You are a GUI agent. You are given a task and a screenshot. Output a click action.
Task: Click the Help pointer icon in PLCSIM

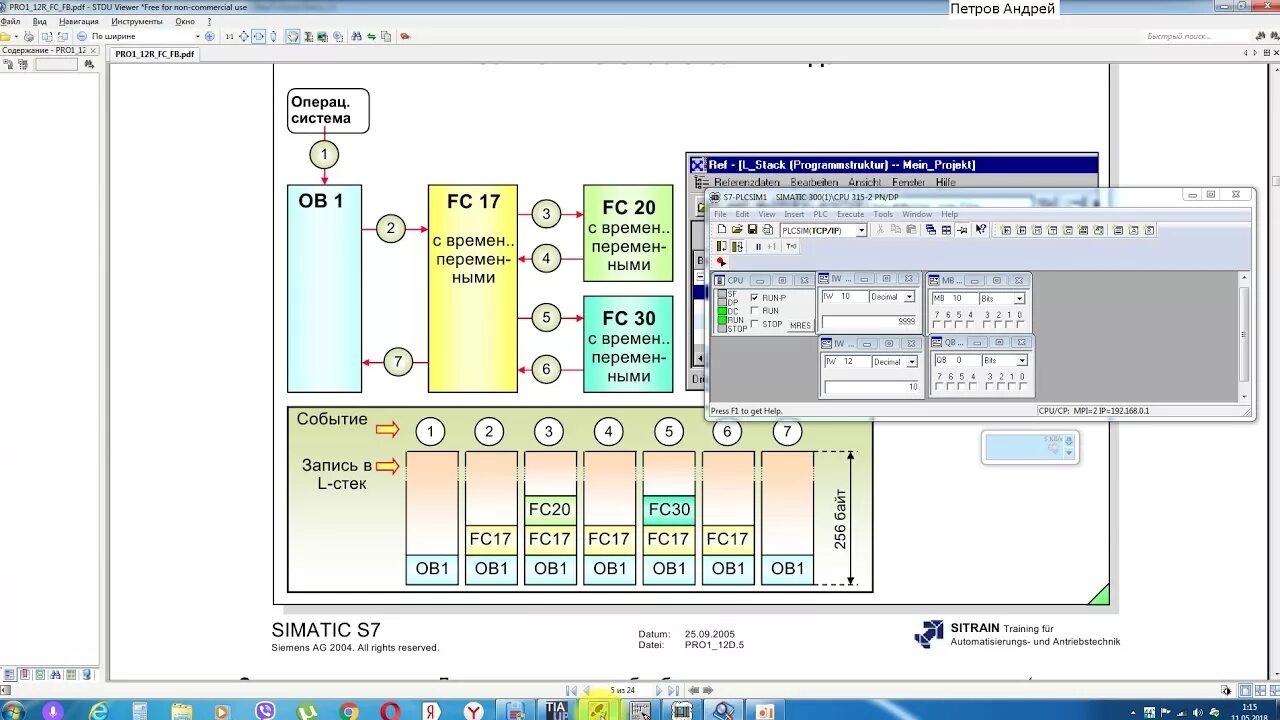click(980, 229)
